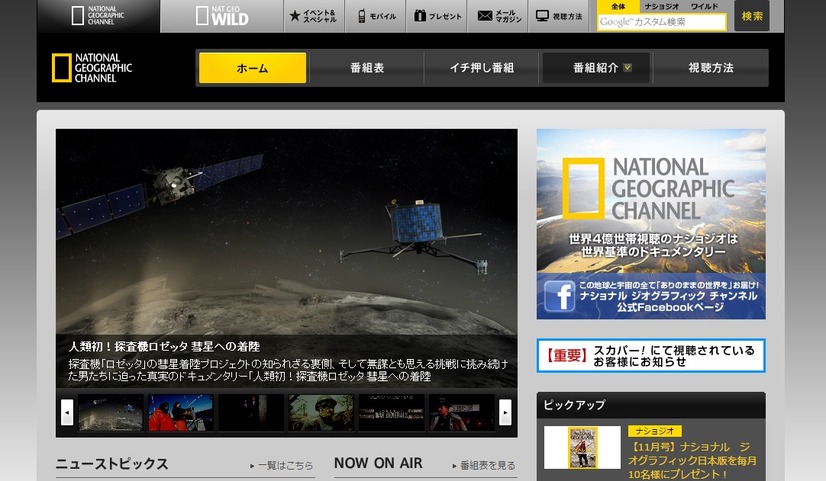Select the red-jacket climbers carousel thumbnail
The image size is (826, 481).
point(181,413)
